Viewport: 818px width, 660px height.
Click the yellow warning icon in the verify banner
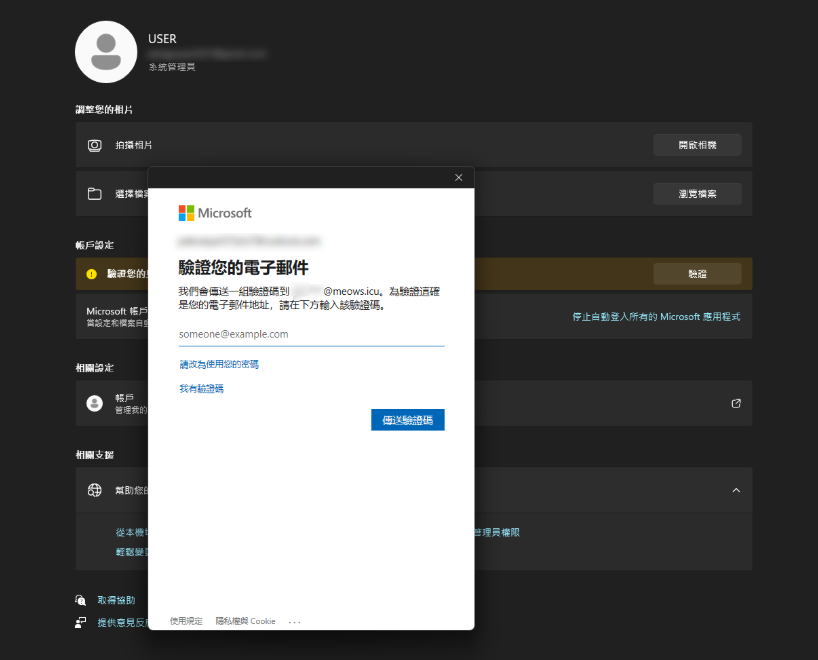91,274
